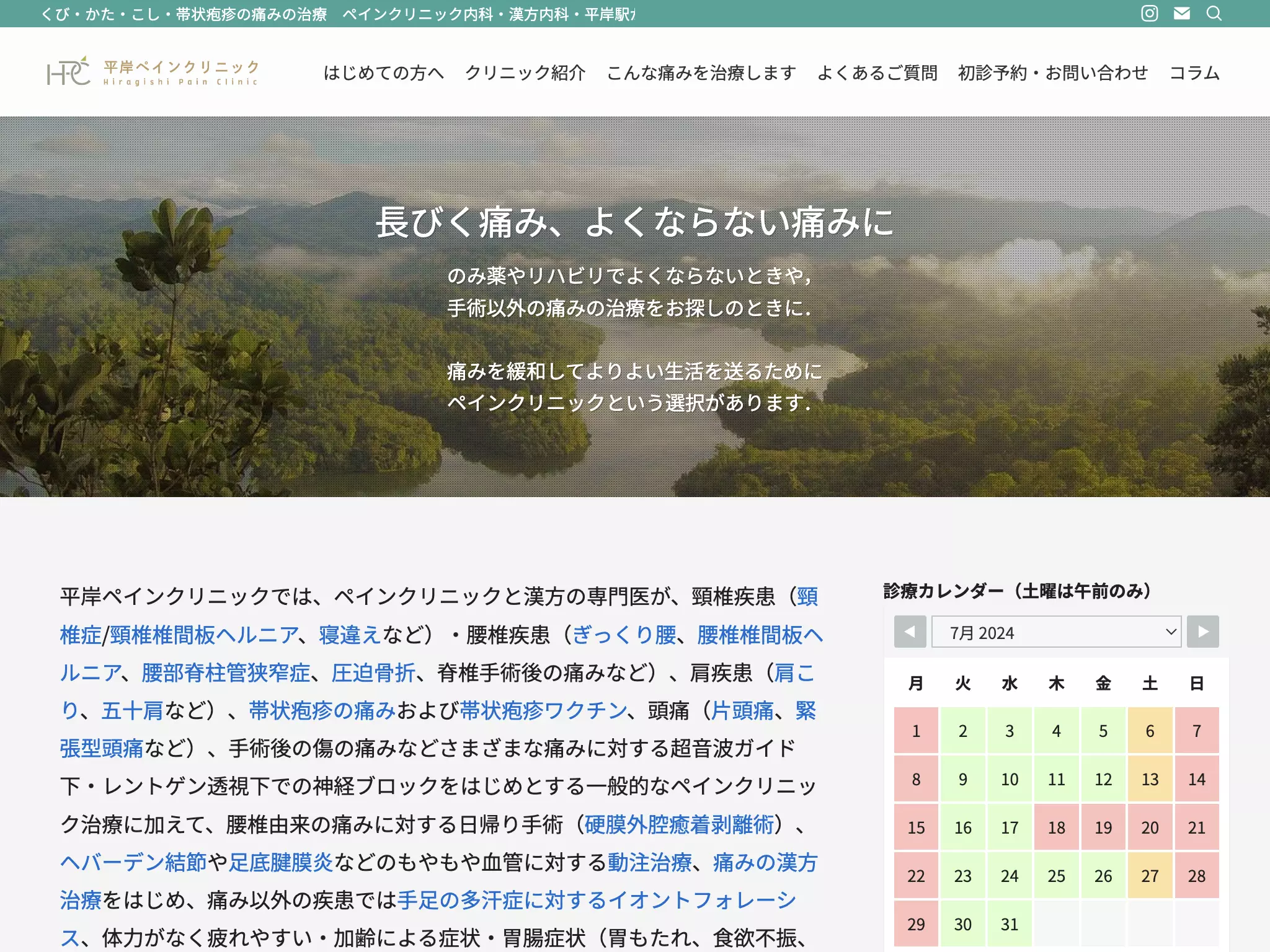Follow the 帯状疱疹の痛み link
The height and width of the screenshot is (952, 1270).
pos(322,710)
